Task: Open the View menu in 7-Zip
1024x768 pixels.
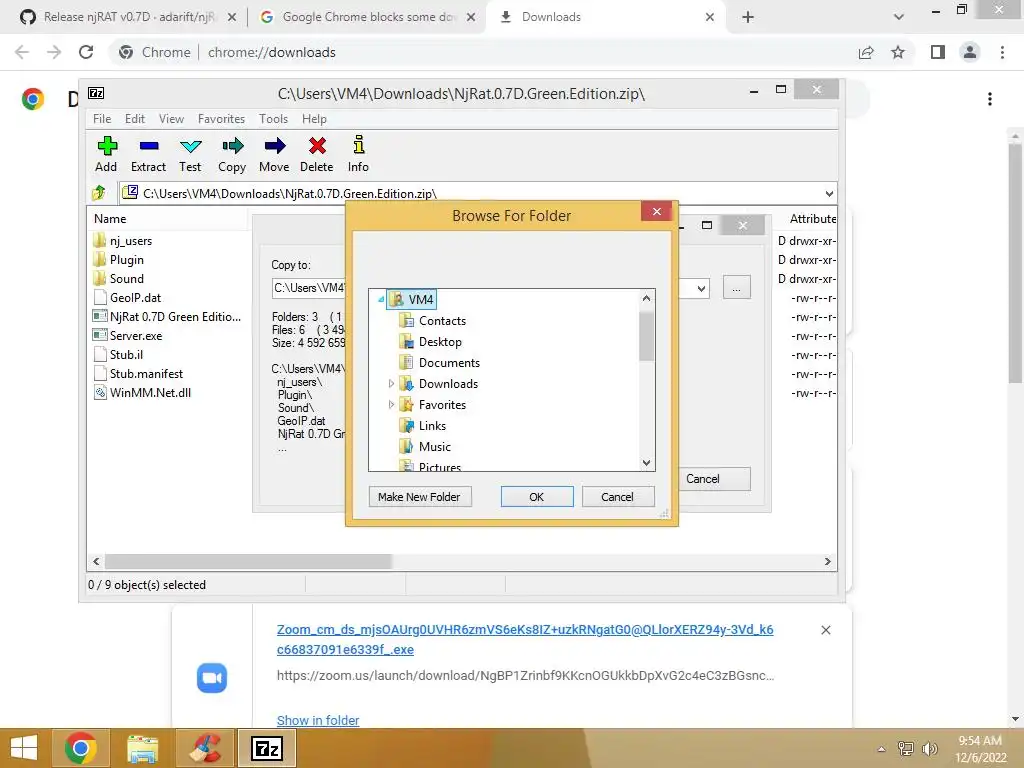Action: click(171, 119)
